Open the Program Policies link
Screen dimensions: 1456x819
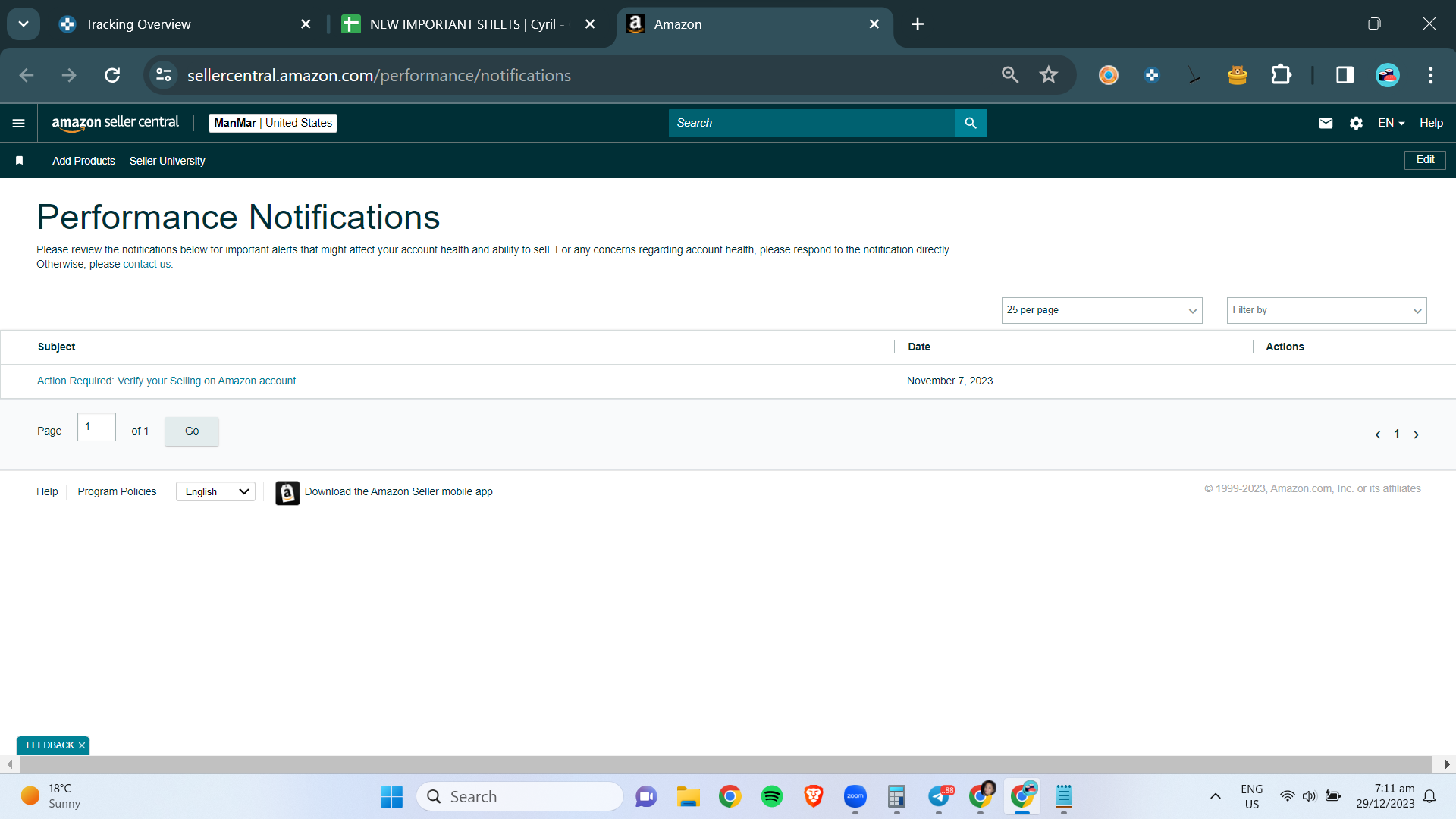tap(117, 491)
